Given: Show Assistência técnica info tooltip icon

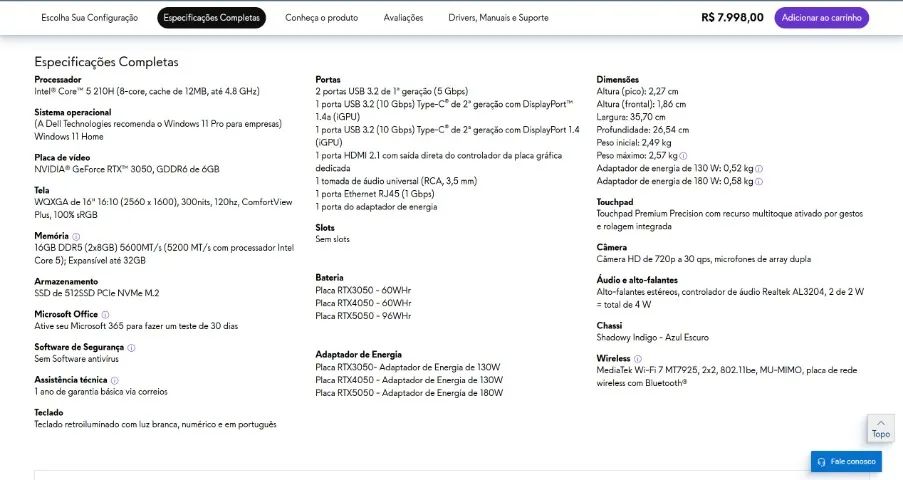Looking at the screenshot, I should [x=115, y=380].
